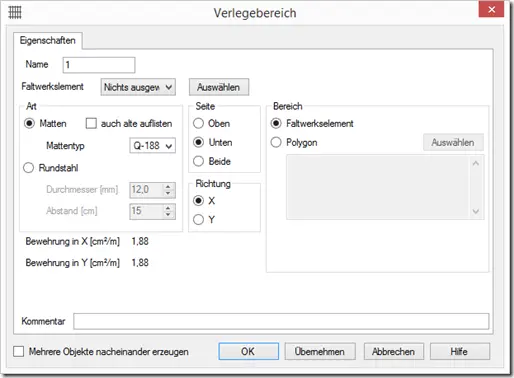Click the Durchmesser value field

(147, 190)
